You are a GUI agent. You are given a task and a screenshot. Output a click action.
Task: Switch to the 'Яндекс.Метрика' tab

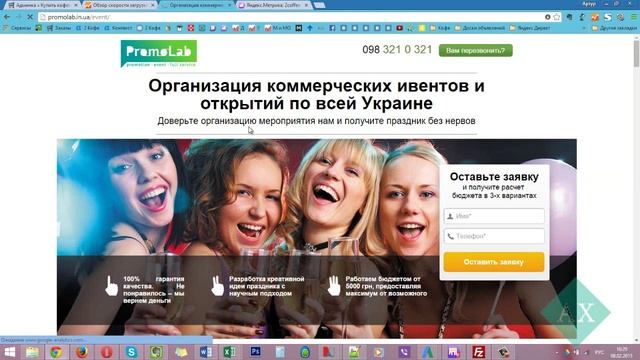(273, 5)
